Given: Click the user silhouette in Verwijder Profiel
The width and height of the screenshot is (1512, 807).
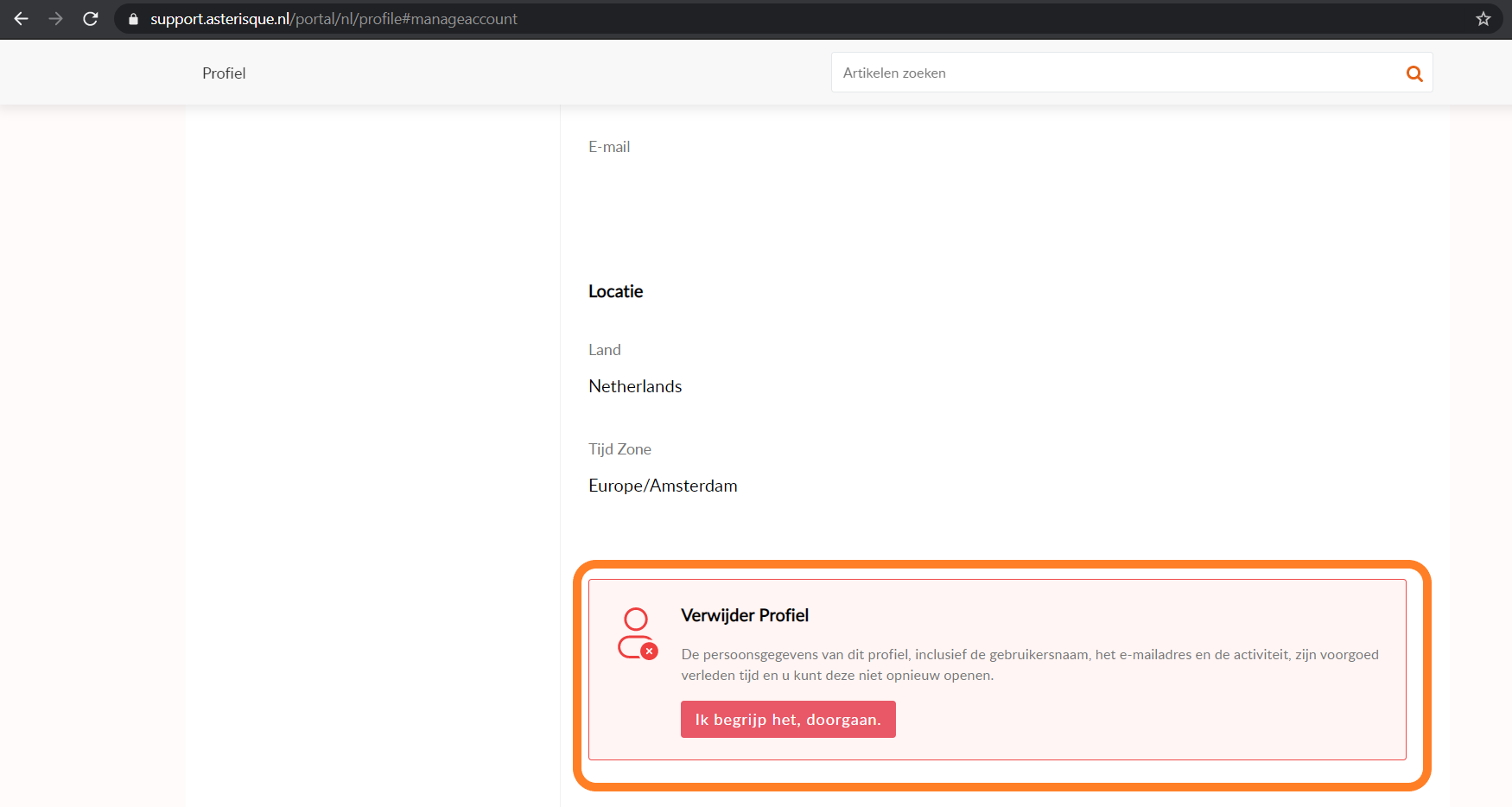Looking at the screenshot, I should [635, 631].
